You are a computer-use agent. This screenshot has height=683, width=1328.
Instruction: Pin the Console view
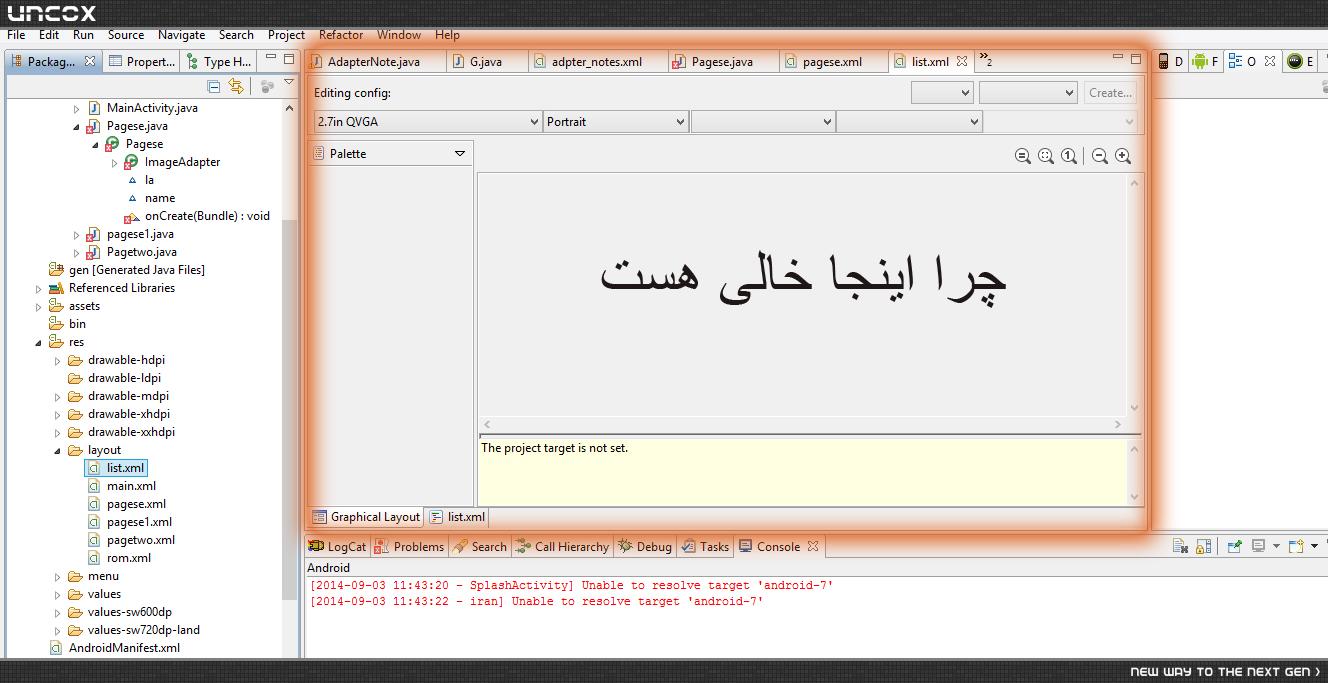[1235, 546]
